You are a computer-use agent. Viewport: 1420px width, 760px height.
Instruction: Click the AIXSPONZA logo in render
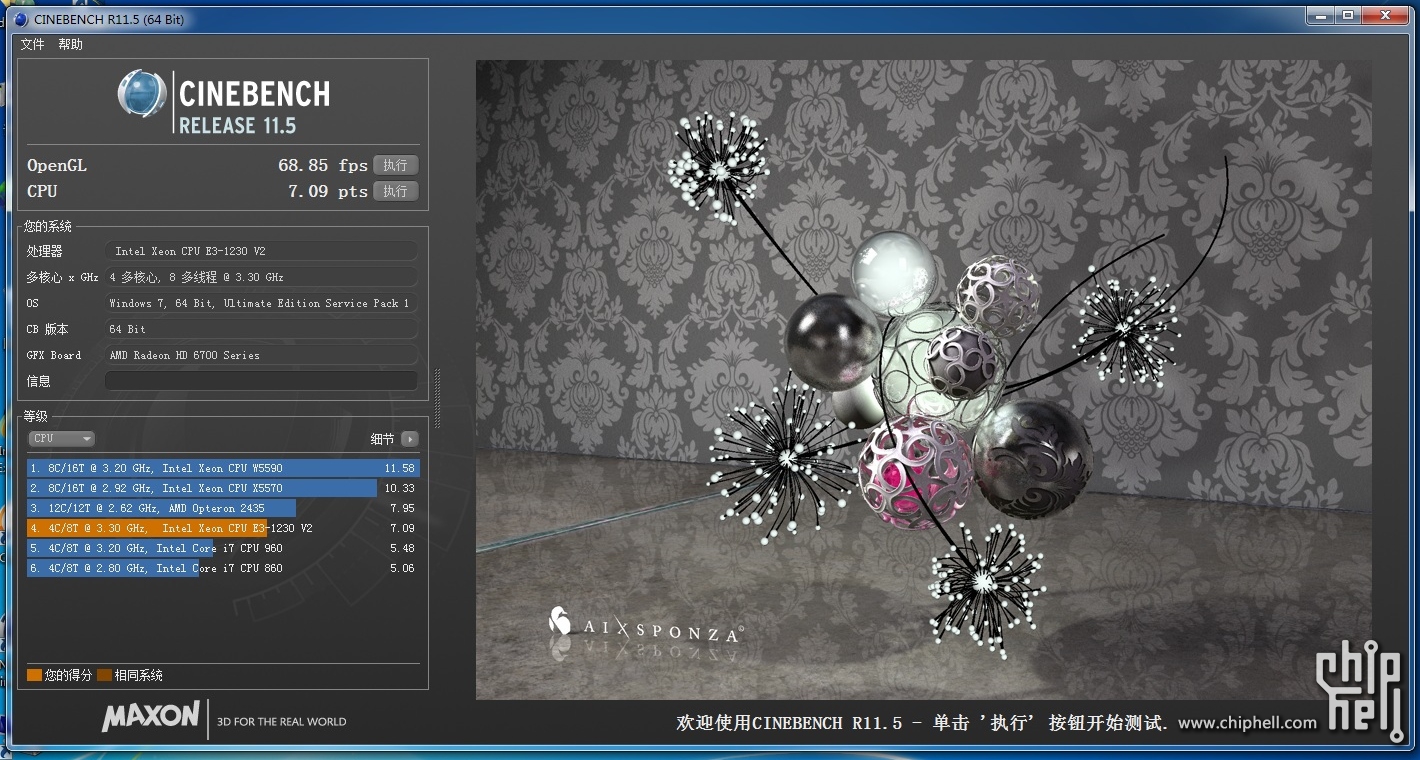click(x=646, y=627)
